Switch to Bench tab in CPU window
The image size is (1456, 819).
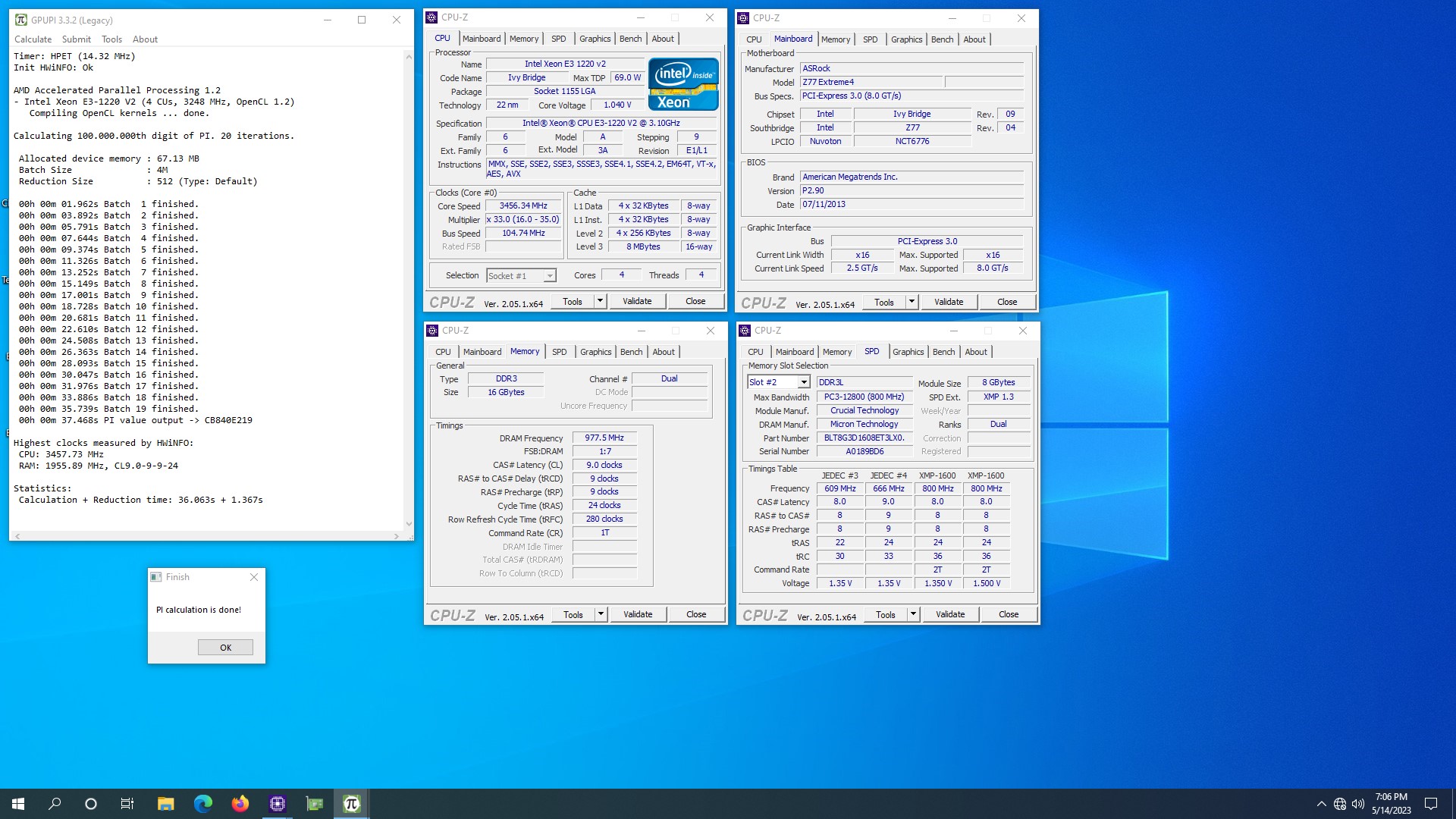tap(630, 39)
